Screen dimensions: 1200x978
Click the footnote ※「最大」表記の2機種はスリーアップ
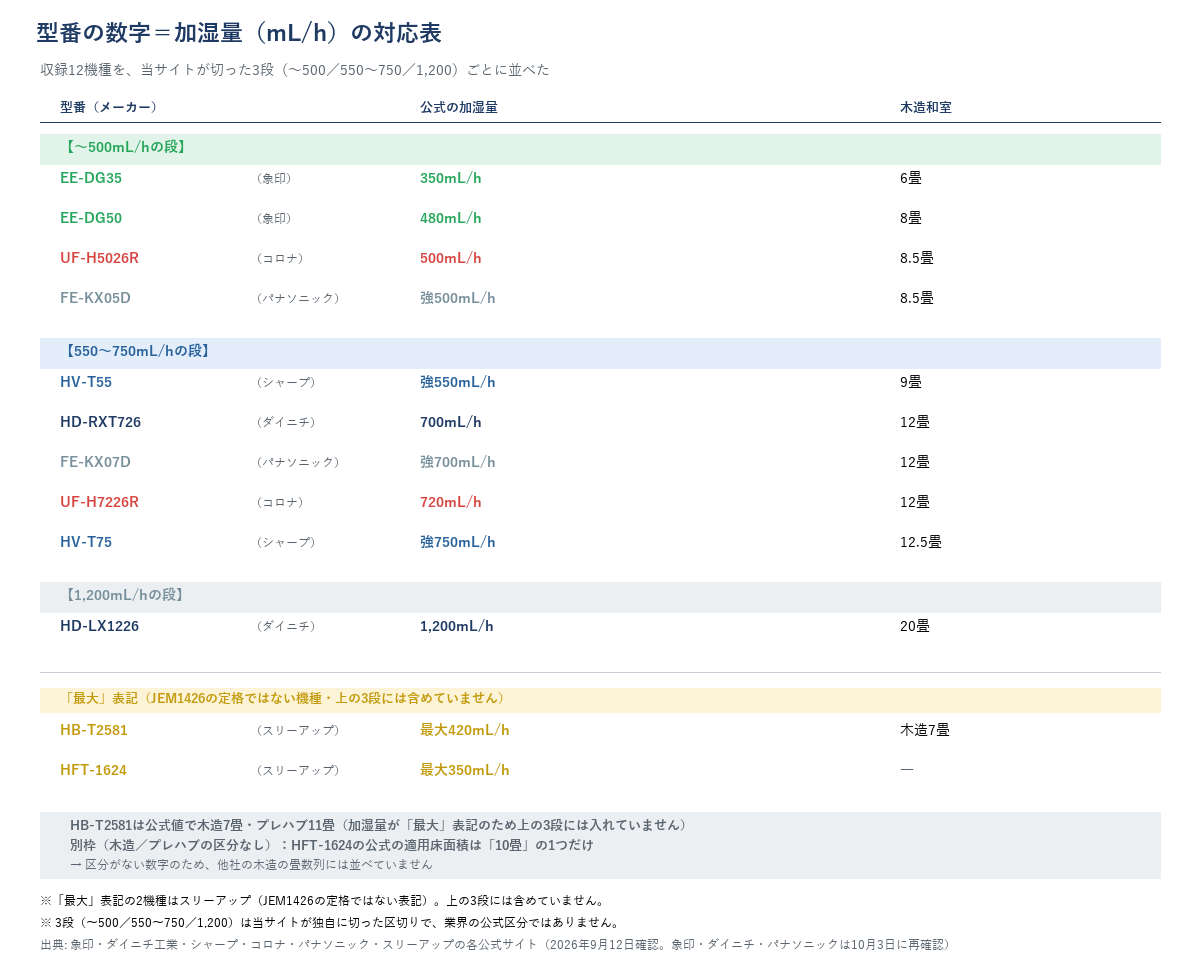tap(323, 901)
